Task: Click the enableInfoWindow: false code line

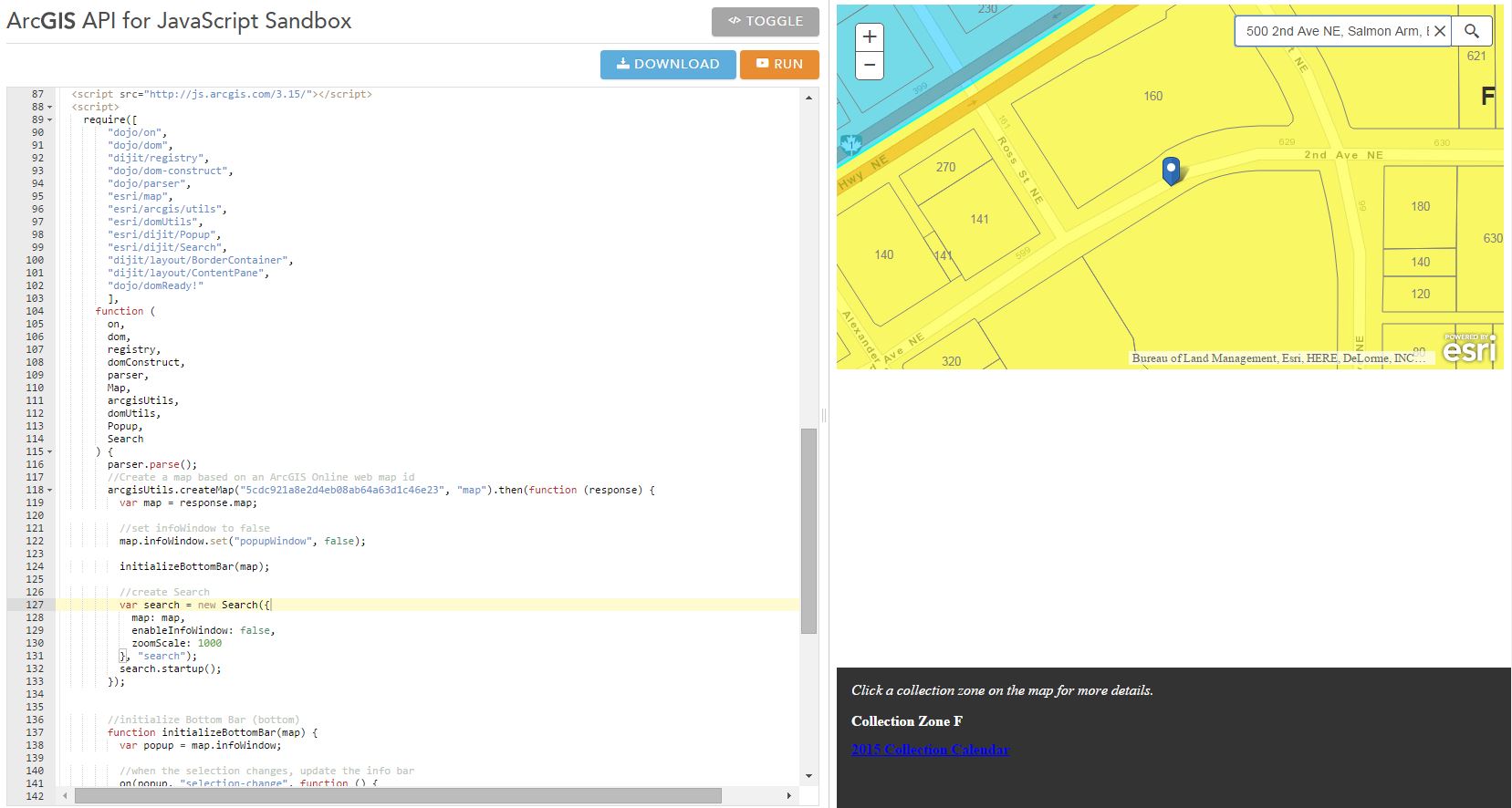Action: (203, 630)
